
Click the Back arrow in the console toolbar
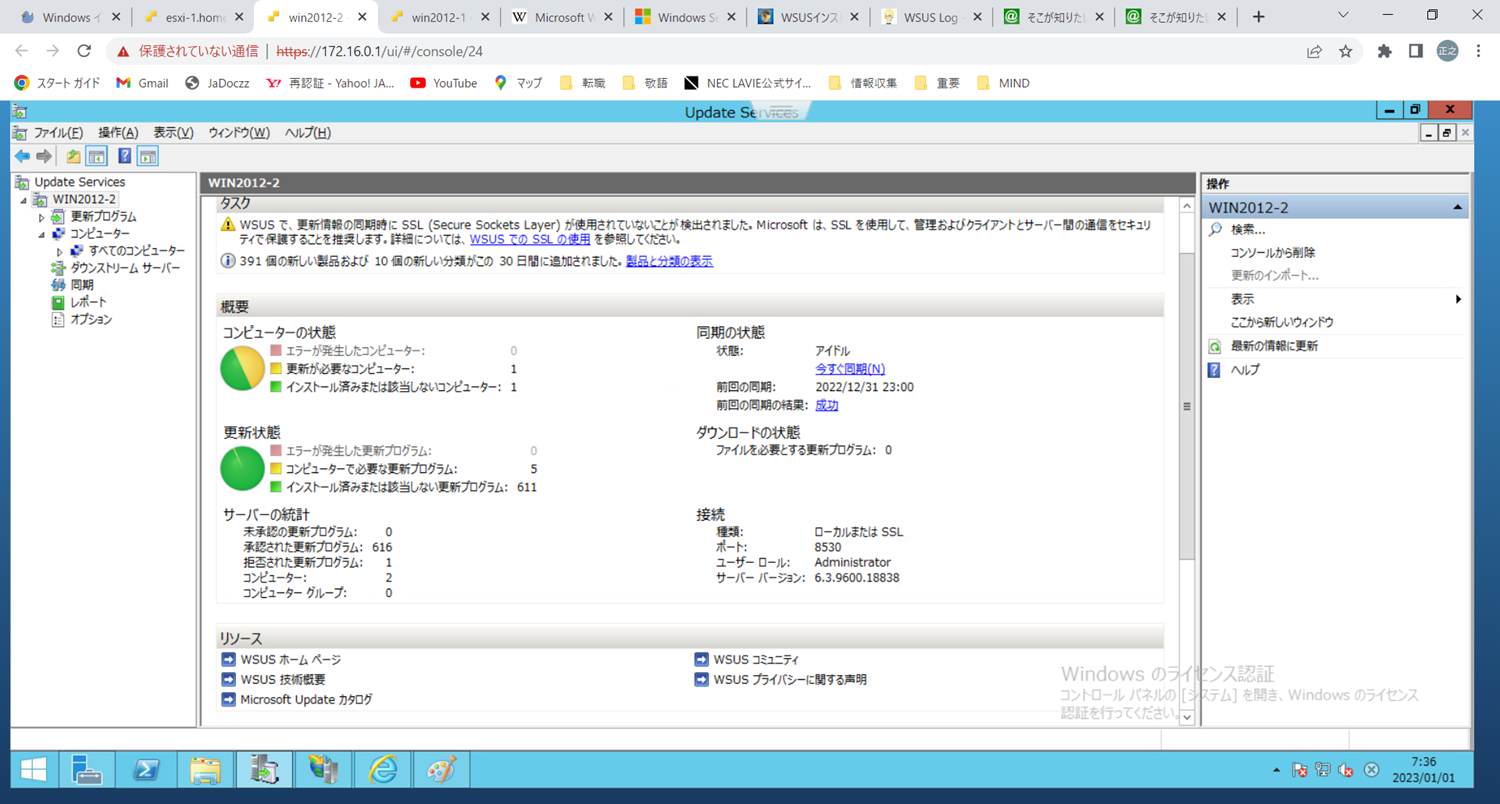(22, 156)
